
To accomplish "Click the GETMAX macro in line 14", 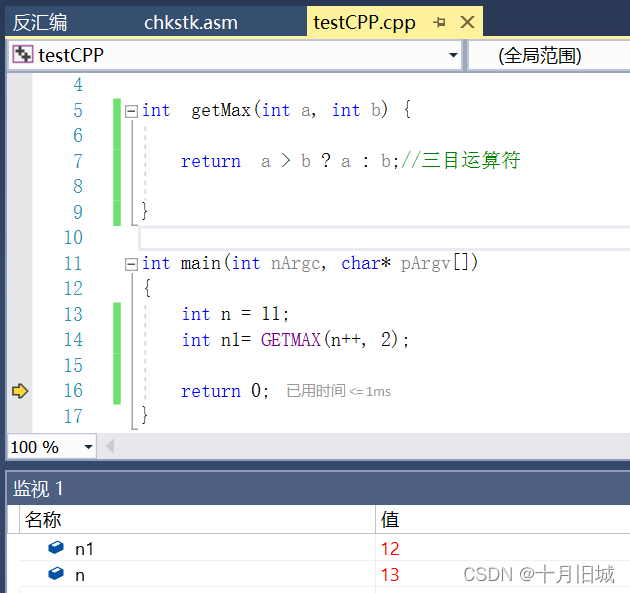I will (x=291, y=340).
